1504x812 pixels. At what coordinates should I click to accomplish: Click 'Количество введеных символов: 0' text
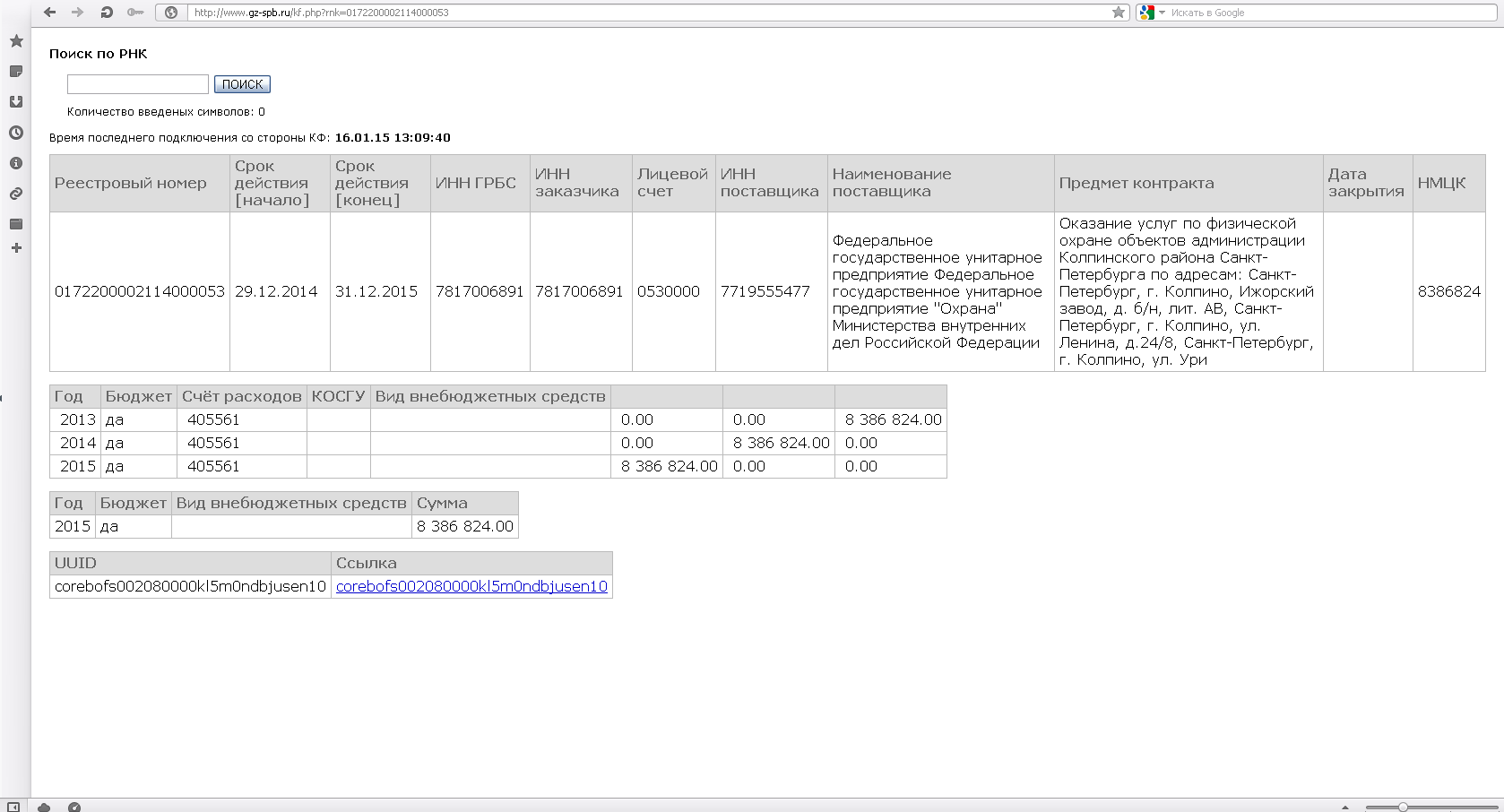click(166, 112)
